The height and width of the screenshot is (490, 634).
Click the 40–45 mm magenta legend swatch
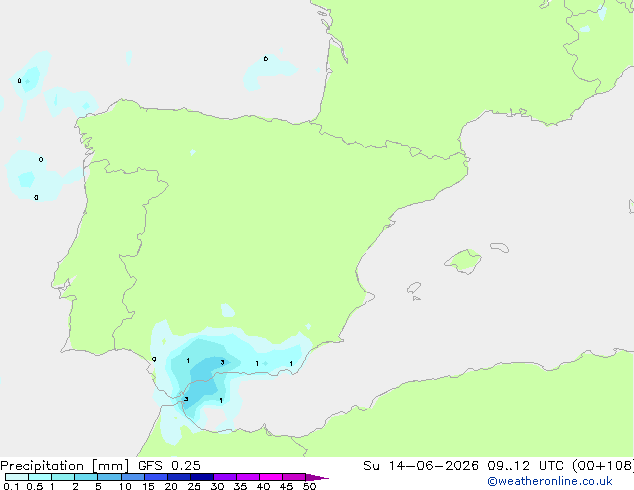point(271,477)
